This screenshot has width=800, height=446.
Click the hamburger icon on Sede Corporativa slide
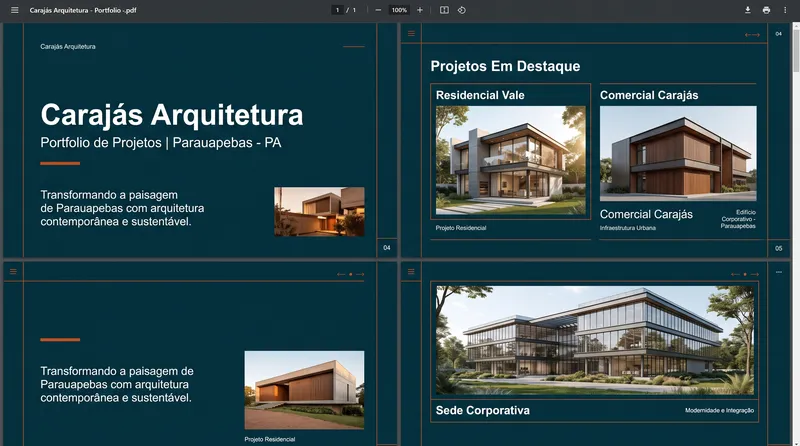click(x=411, y=271)
